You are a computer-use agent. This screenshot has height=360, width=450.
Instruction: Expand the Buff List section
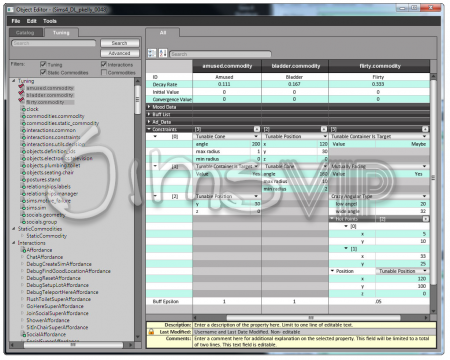click(x=149, y=114)
